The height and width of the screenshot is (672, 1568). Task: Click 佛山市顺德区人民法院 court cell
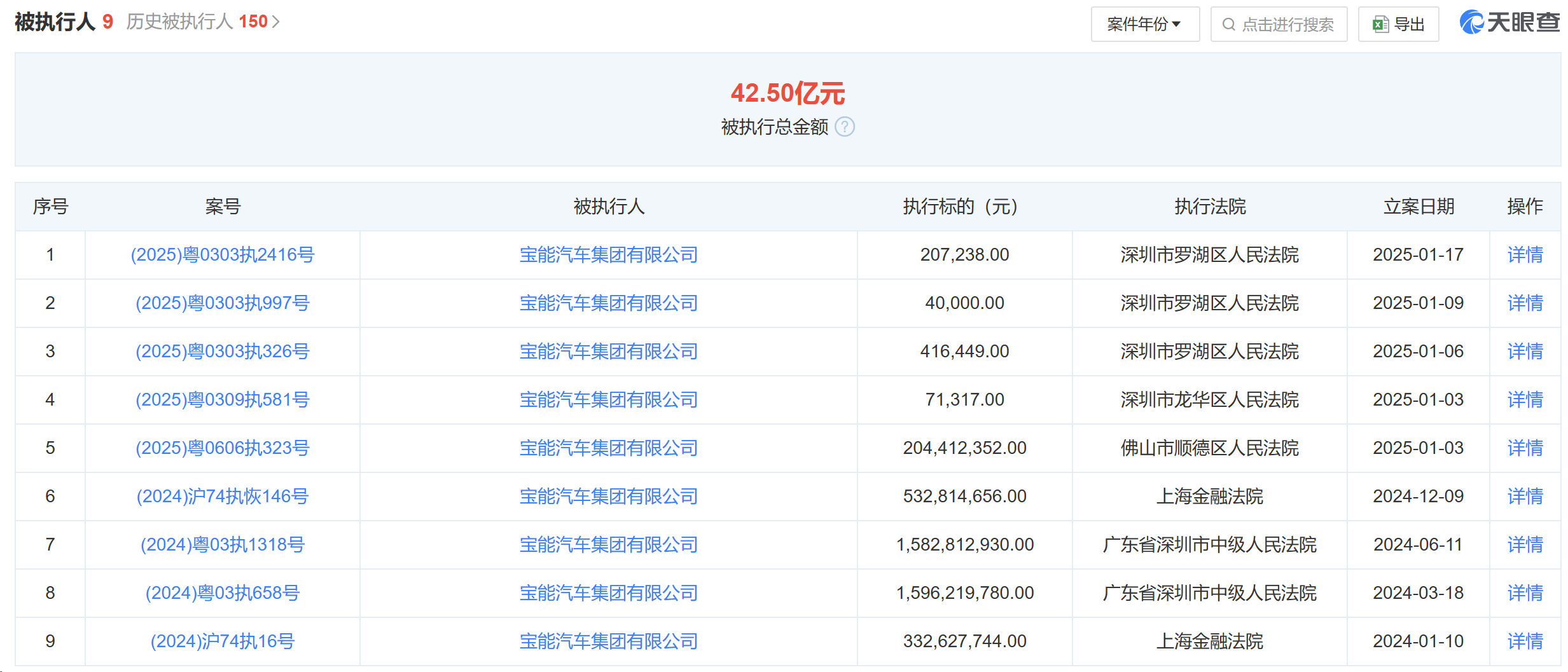pyautogui.click(x=1210, y=448)
